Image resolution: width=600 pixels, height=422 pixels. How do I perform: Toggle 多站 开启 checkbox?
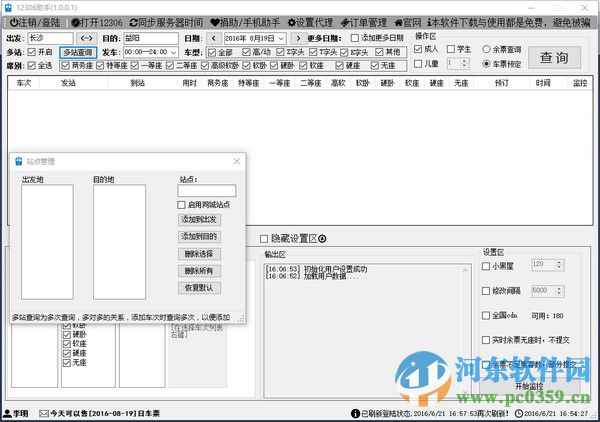tap(32, 52)
